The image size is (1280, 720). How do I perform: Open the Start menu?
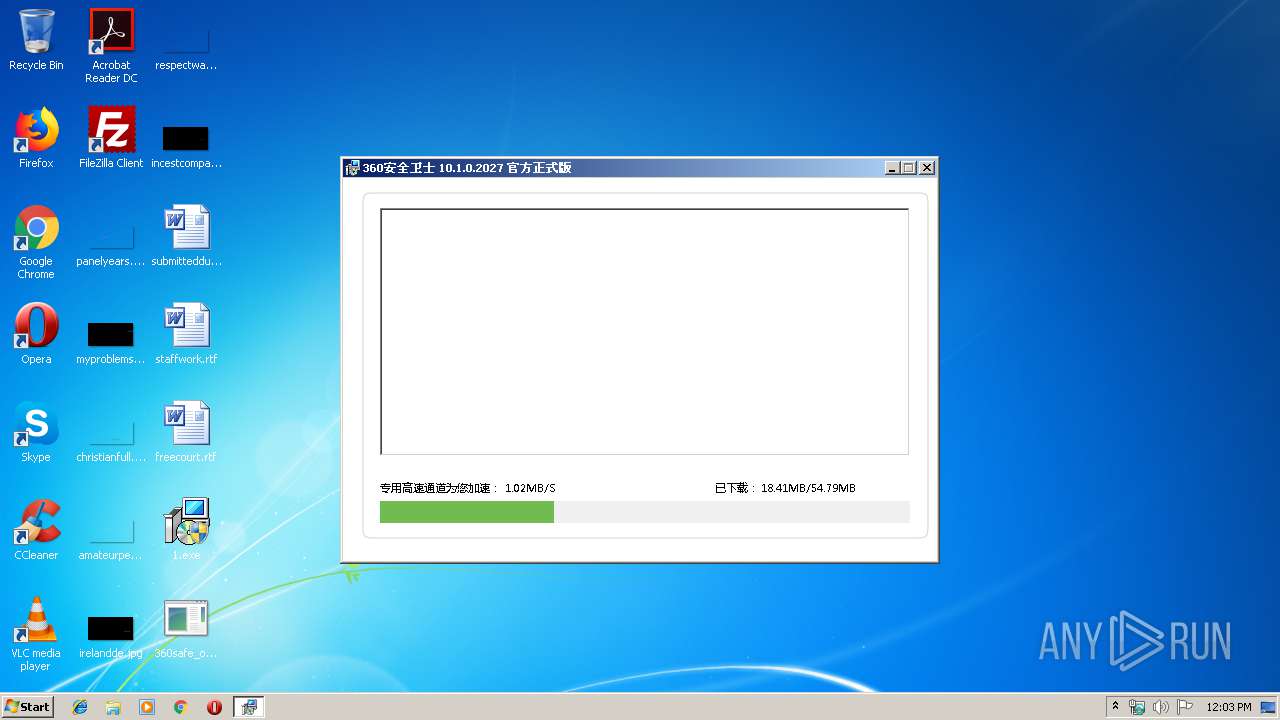click(27, 706)
